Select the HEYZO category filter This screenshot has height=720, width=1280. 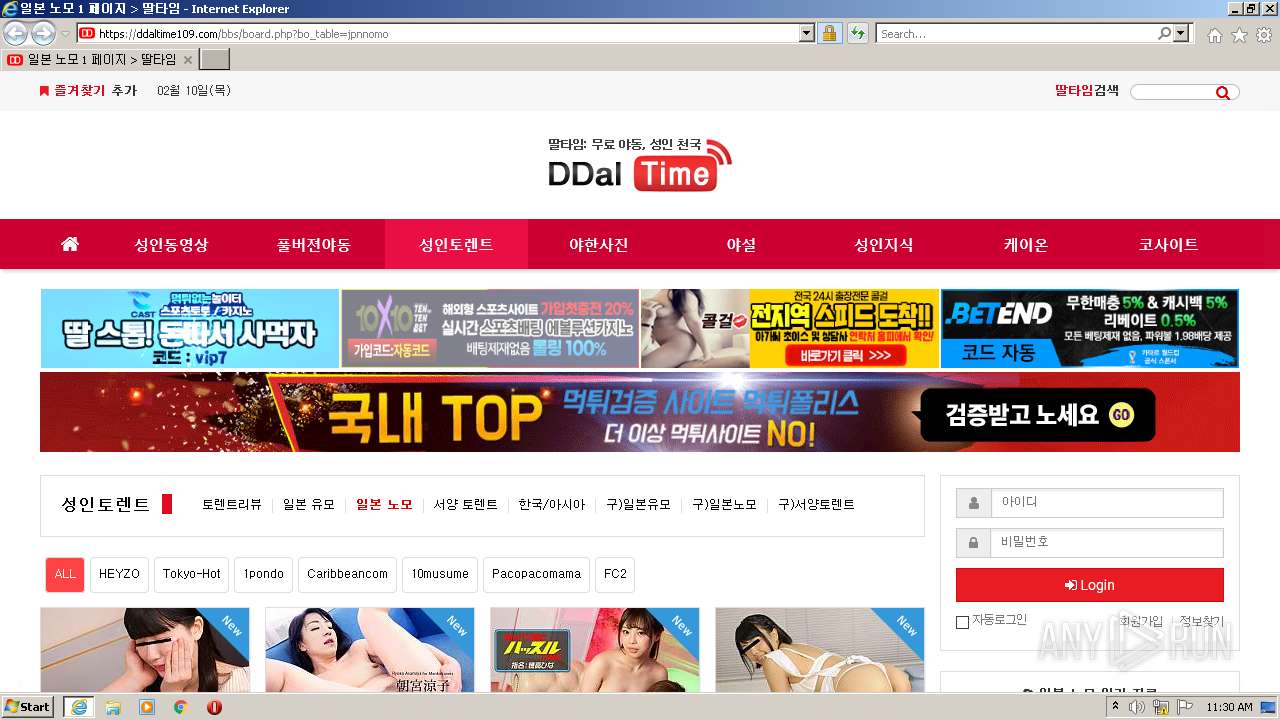tap(120, 575)
